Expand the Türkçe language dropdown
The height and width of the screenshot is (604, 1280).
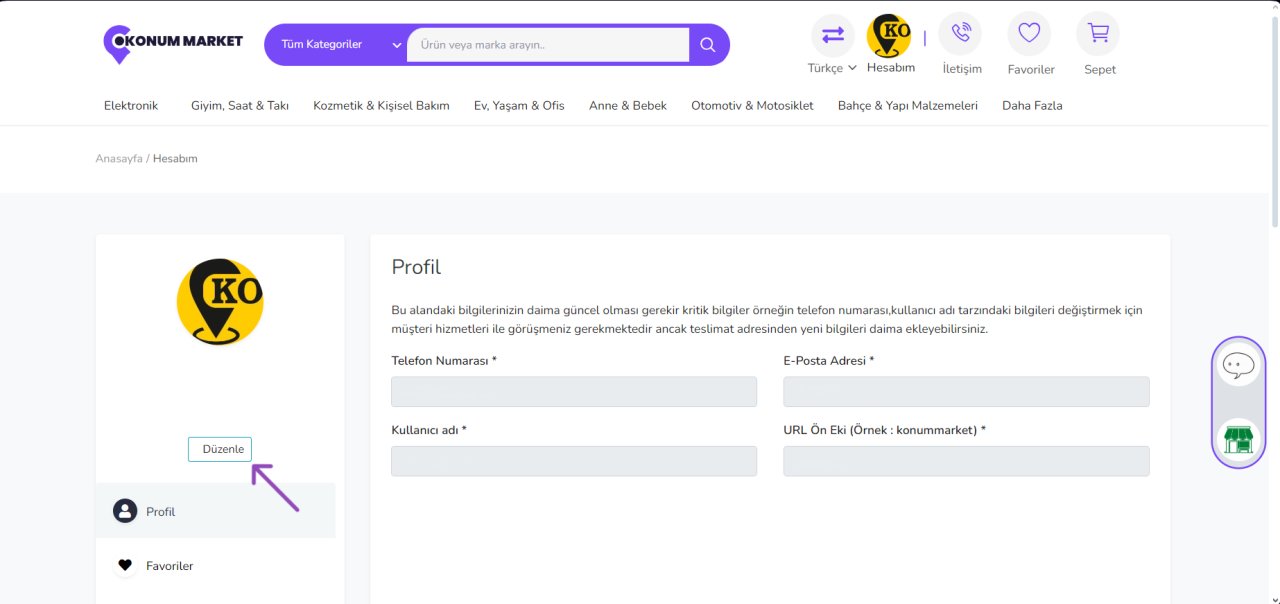click(x=832, y=68)
